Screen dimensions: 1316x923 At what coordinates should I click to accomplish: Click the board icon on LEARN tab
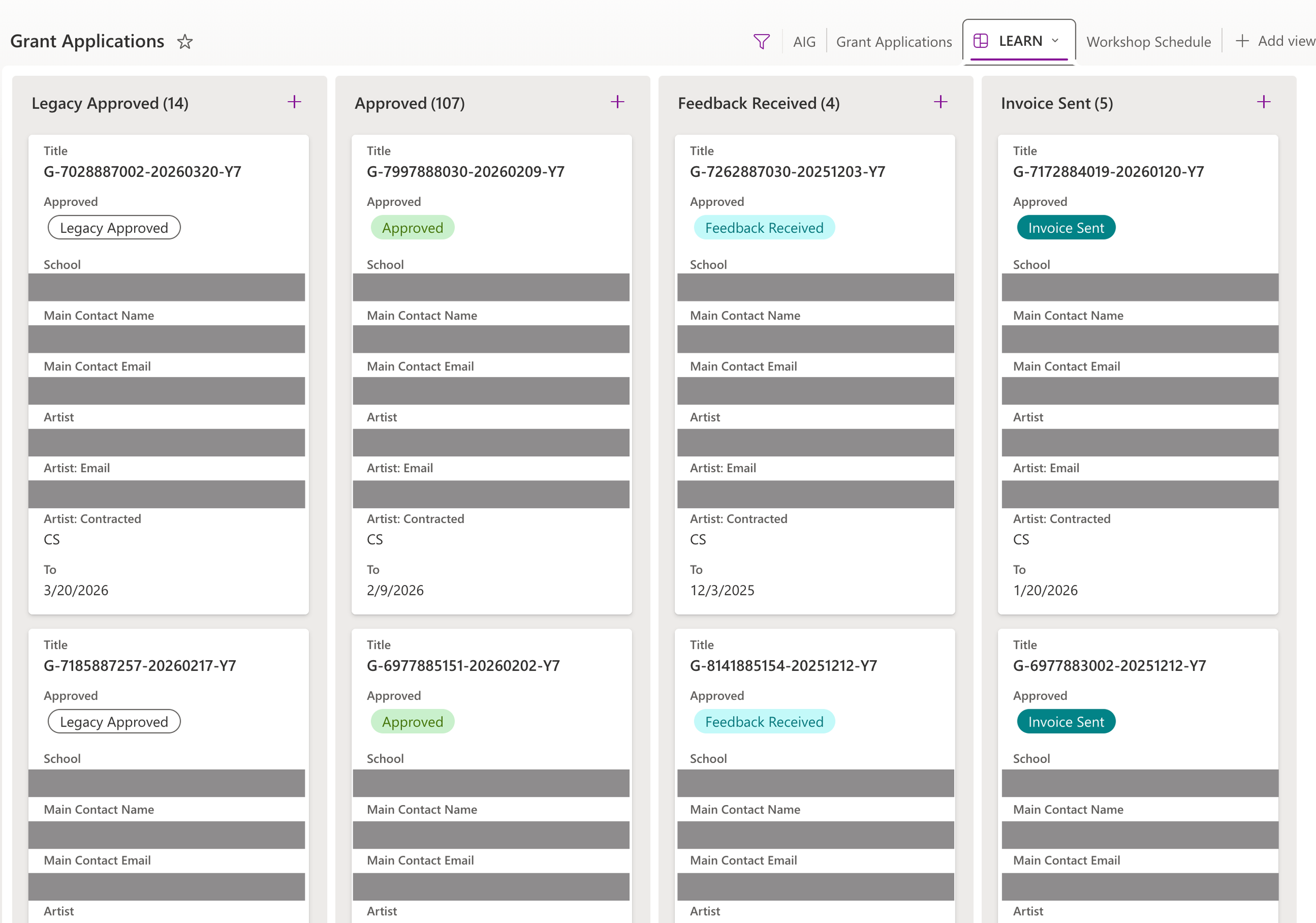981,41
